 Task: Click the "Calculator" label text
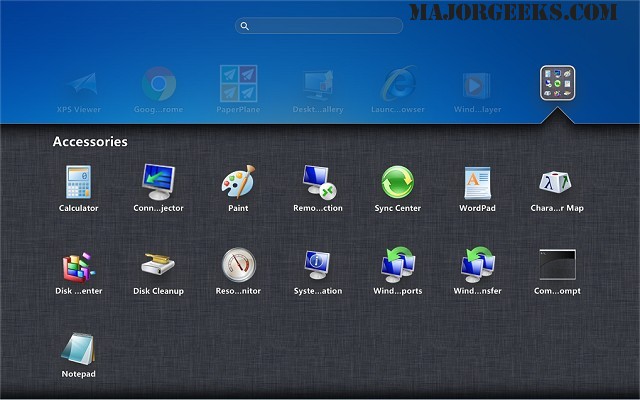click(78, 208)
